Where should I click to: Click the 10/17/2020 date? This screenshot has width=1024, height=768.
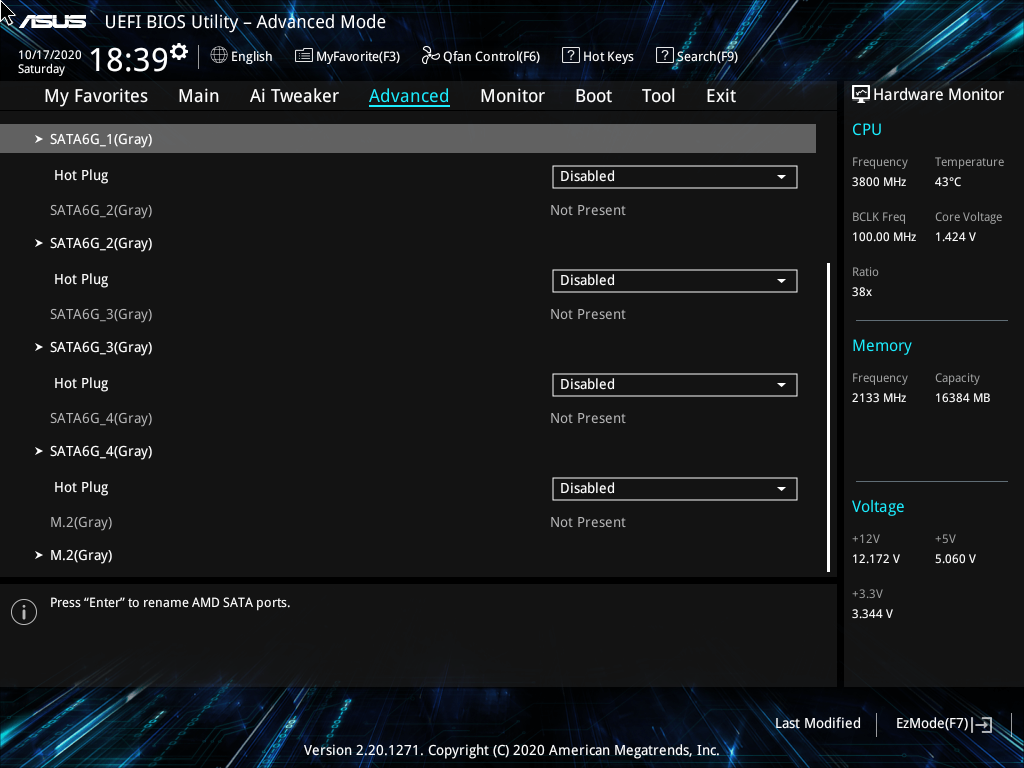tap(50, 55)
